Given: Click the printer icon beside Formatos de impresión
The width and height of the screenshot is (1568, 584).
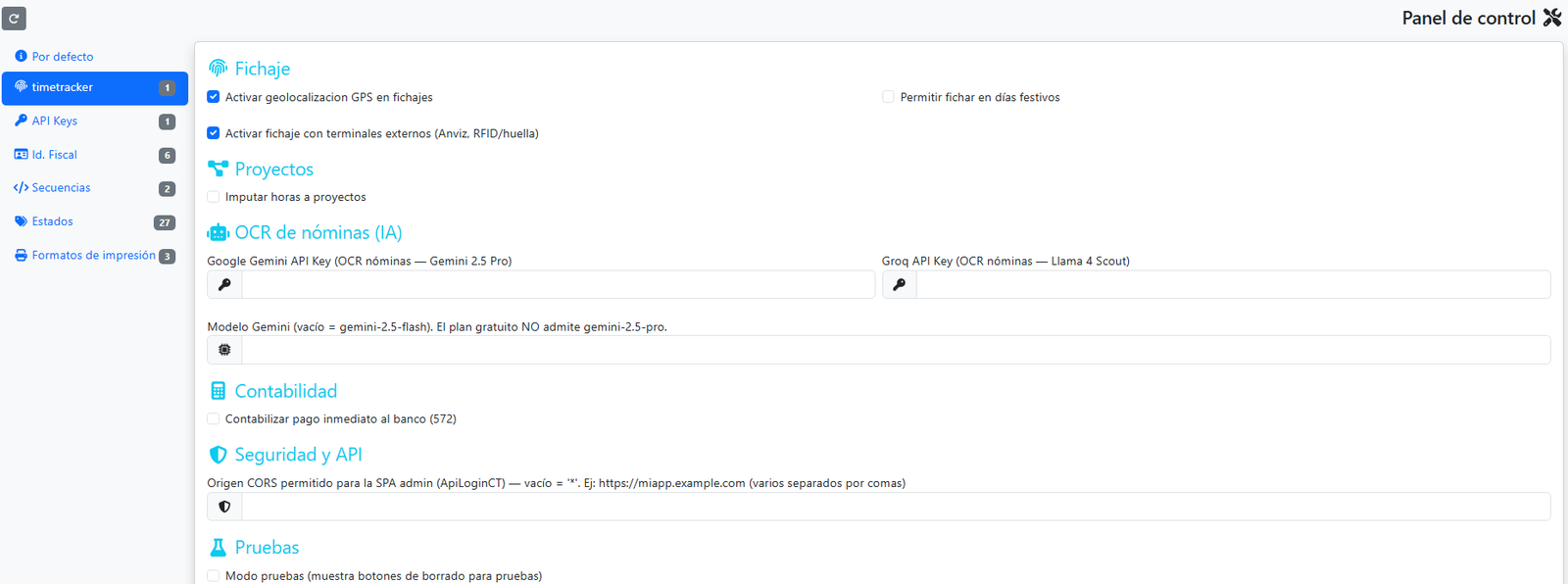Looking at the screenshot, I should click(x=21, y=255).
